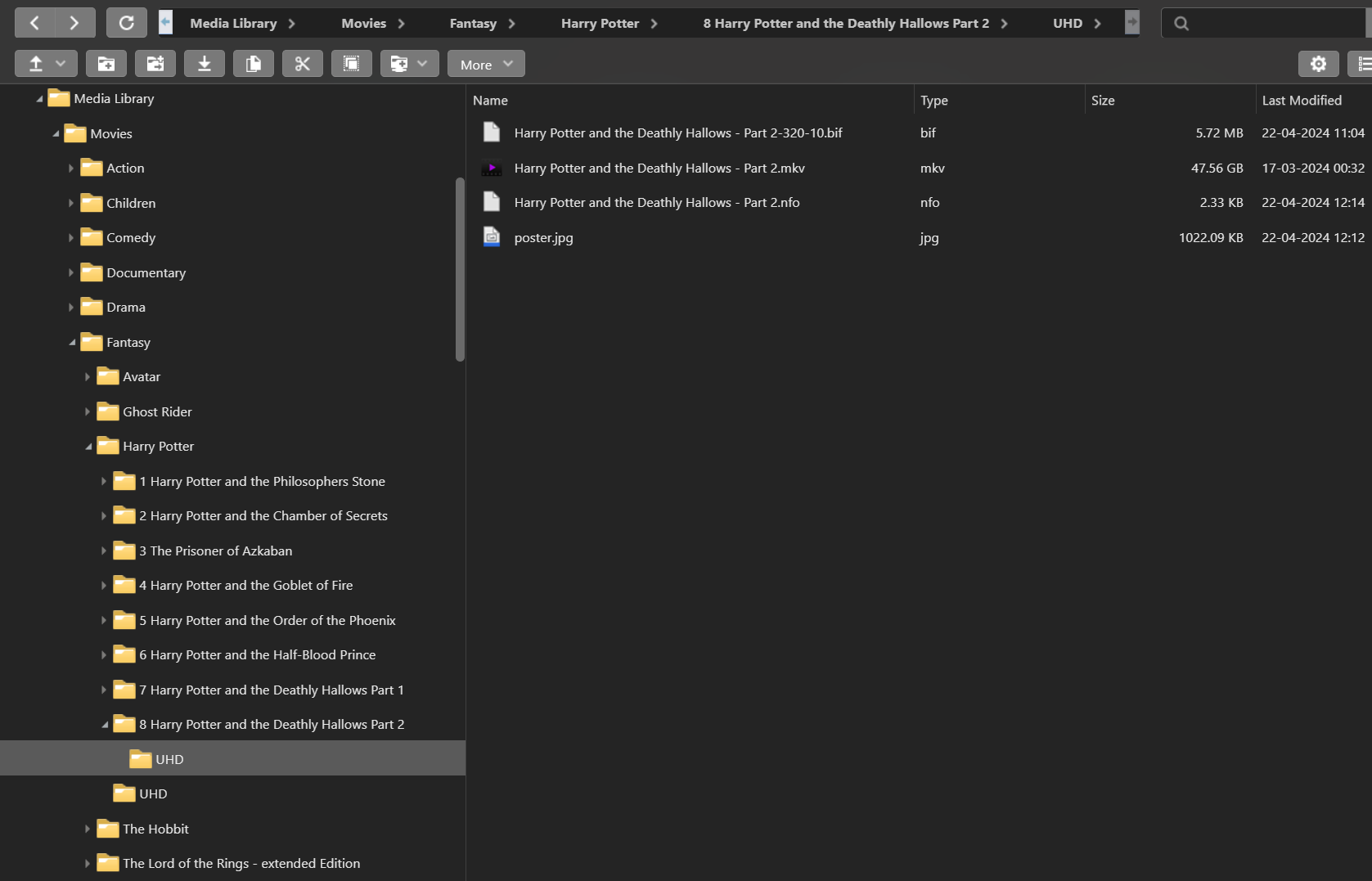Go back with the left arrow button
Viewport: 1372px width, 881px height.
click(x=35, y=23)
